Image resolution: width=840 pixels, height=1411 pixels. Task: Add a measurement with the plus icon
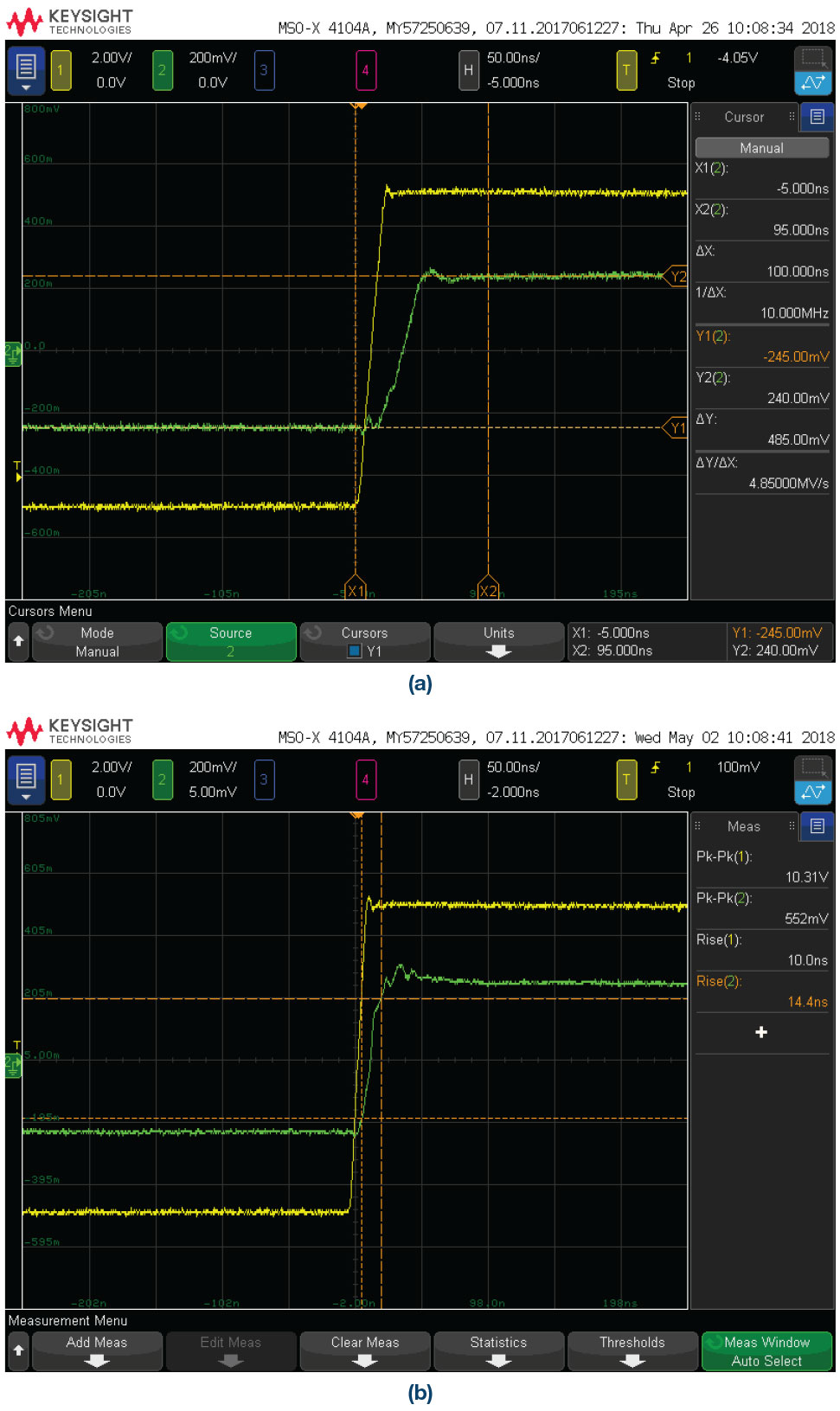pyautogui.click(x=761, y=1032)
